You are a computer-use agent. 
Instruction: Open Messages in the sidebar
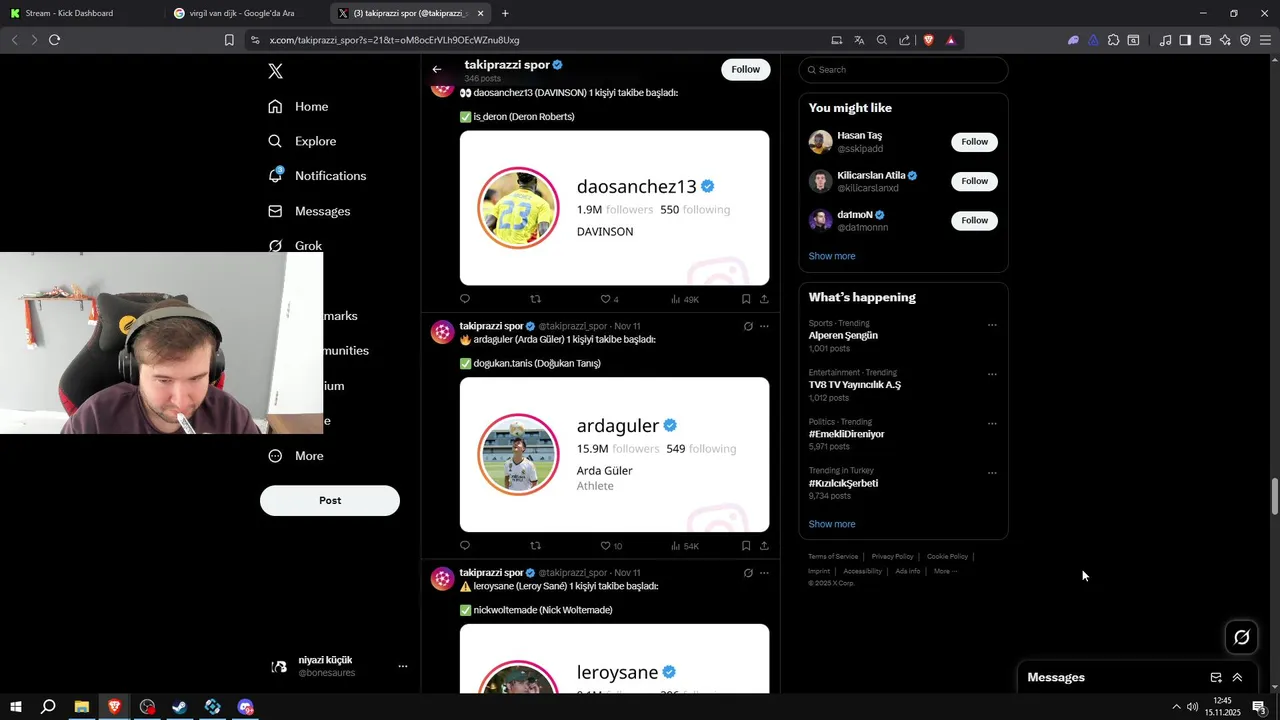pyautogui.click(x=309, y=211)
